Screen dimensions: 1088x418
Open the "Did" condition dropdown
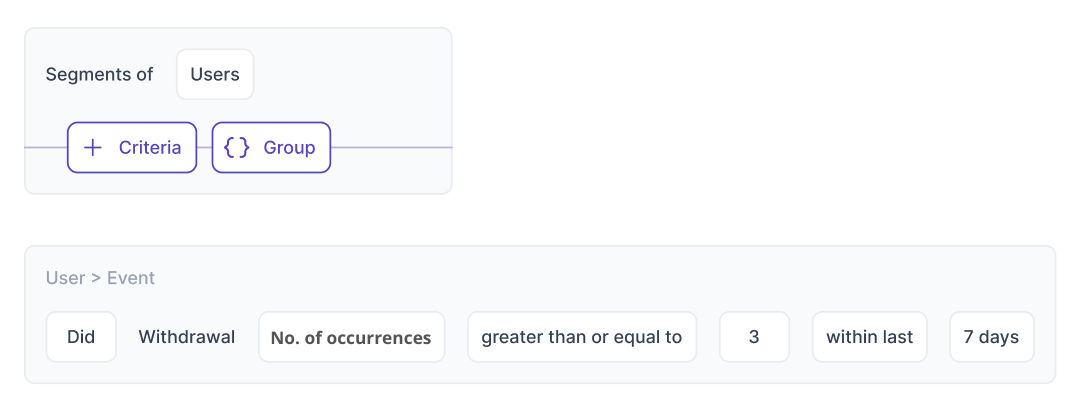(x=81, y=337)
